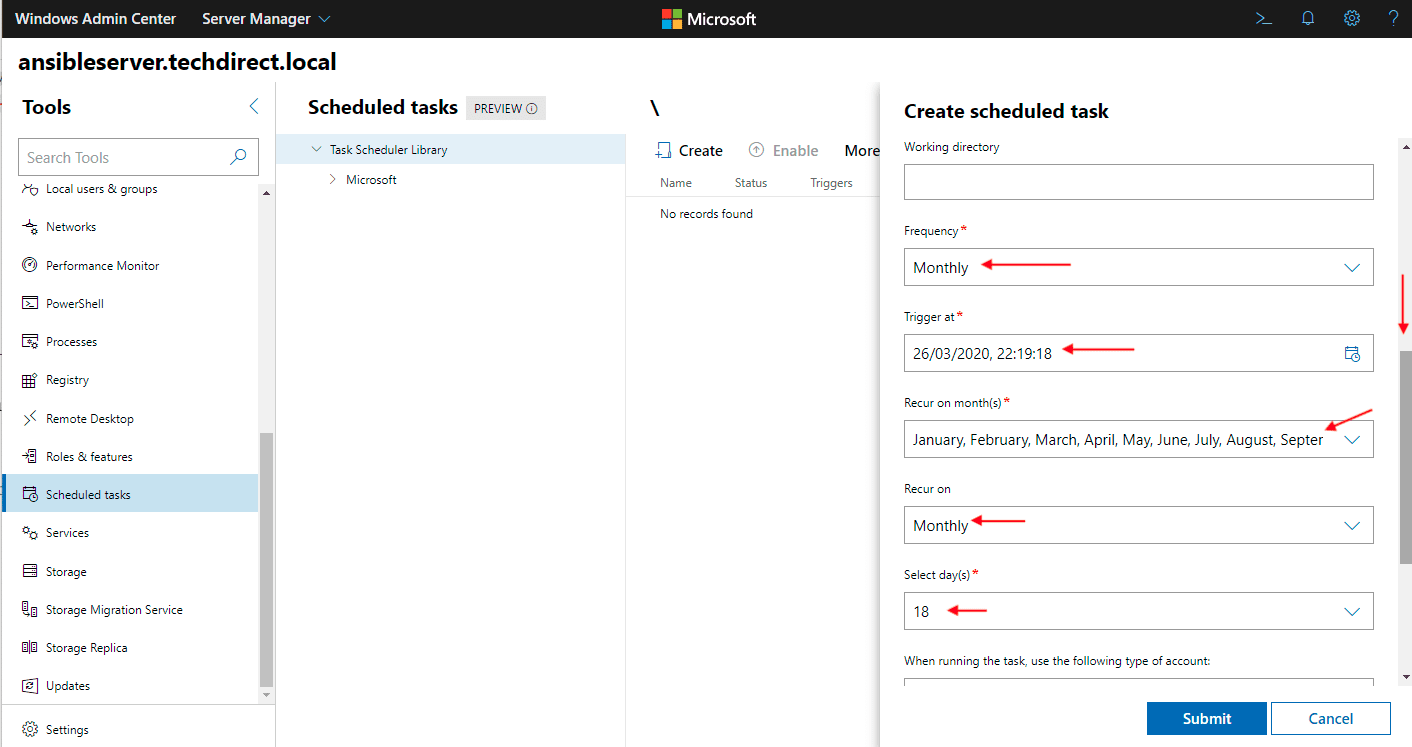The height and width of the screenshot is (747, 1412).
Task: Open the Select day(s) dropdown
Action: 1138,611
